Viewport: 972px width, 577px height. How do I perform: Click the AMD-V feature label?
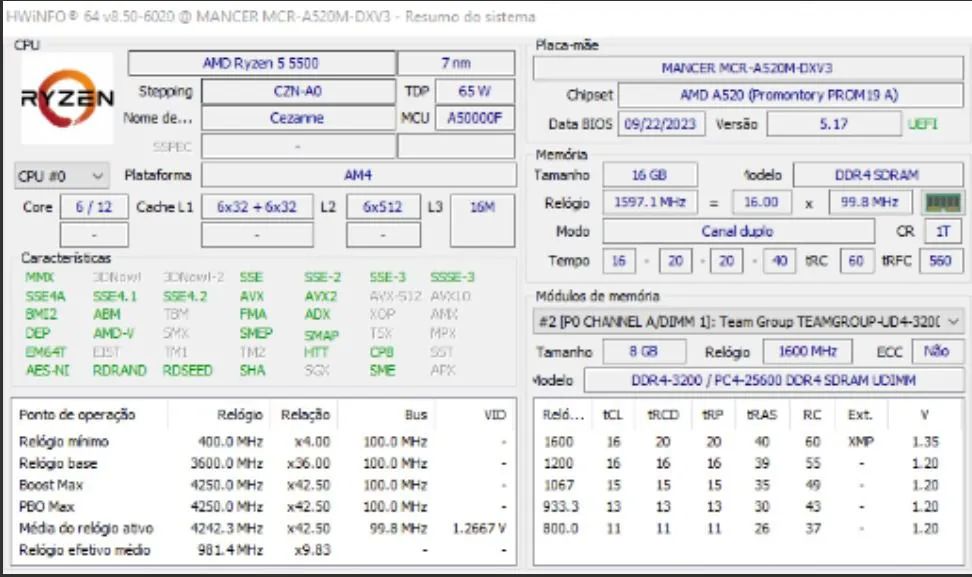click(113, 333)
